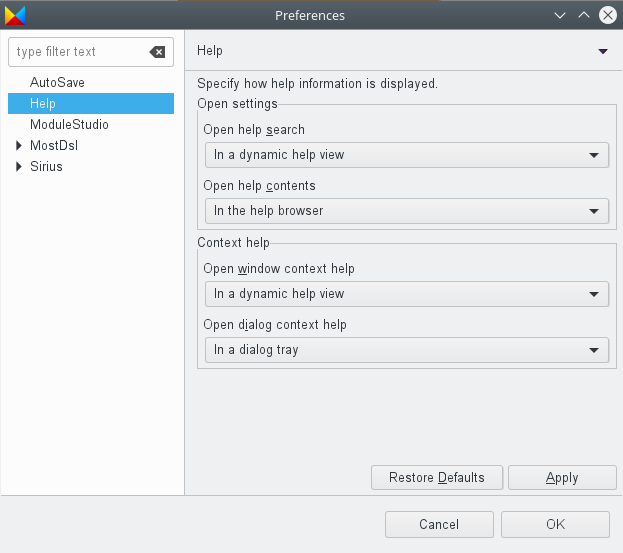Open the 'Open dialog context help' dropdown
This screenshot has width=623, height=553.
[406, 350]
